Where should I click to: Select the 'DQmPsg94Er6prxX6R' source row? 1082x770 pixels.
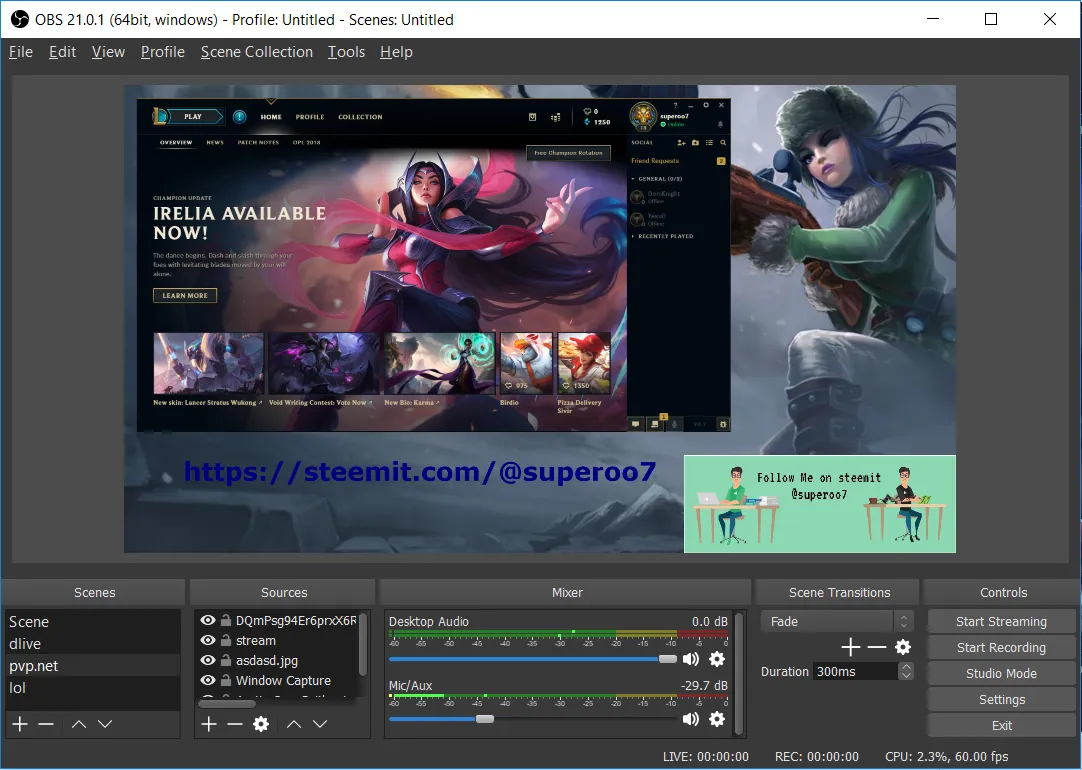click(277, 620)
